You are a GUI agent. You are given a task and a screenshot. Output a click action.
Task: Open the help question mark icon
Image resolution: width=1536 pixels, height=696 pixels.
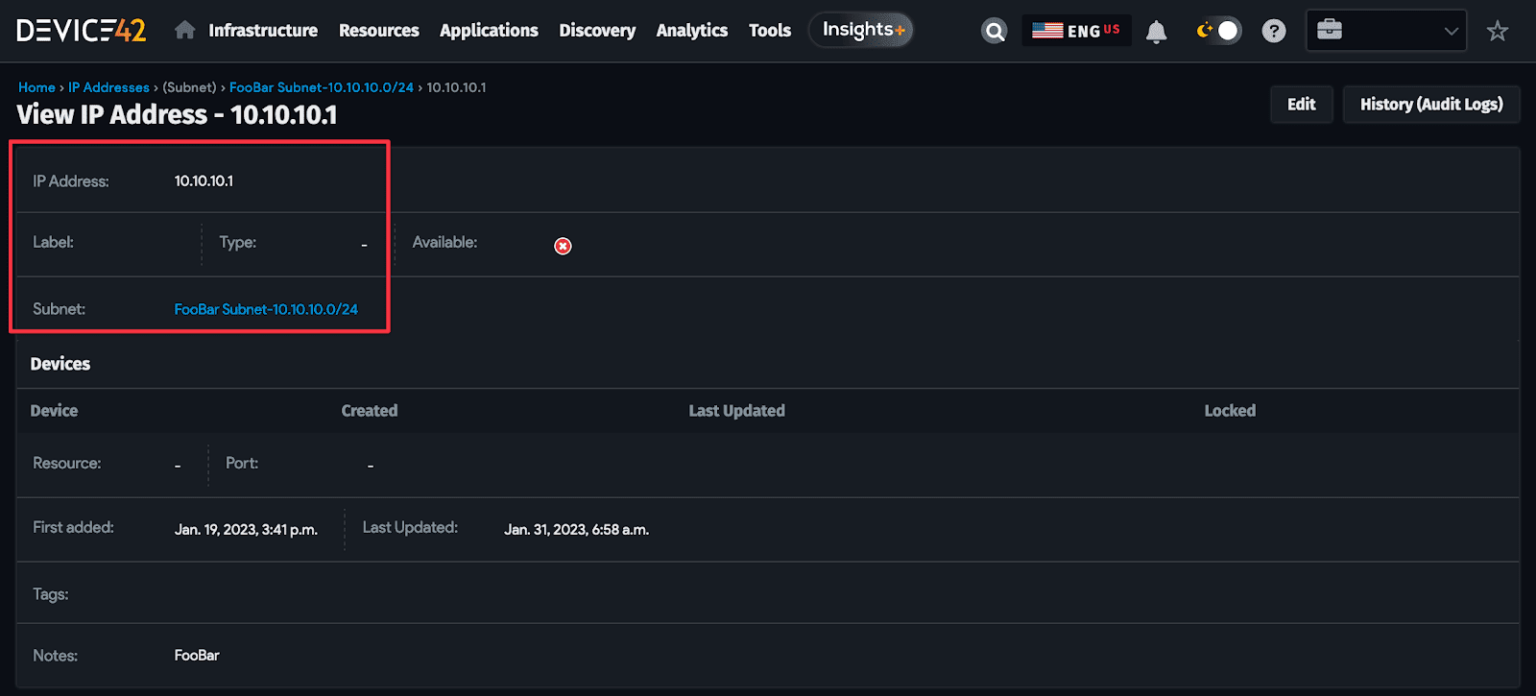pos(1273,30)
